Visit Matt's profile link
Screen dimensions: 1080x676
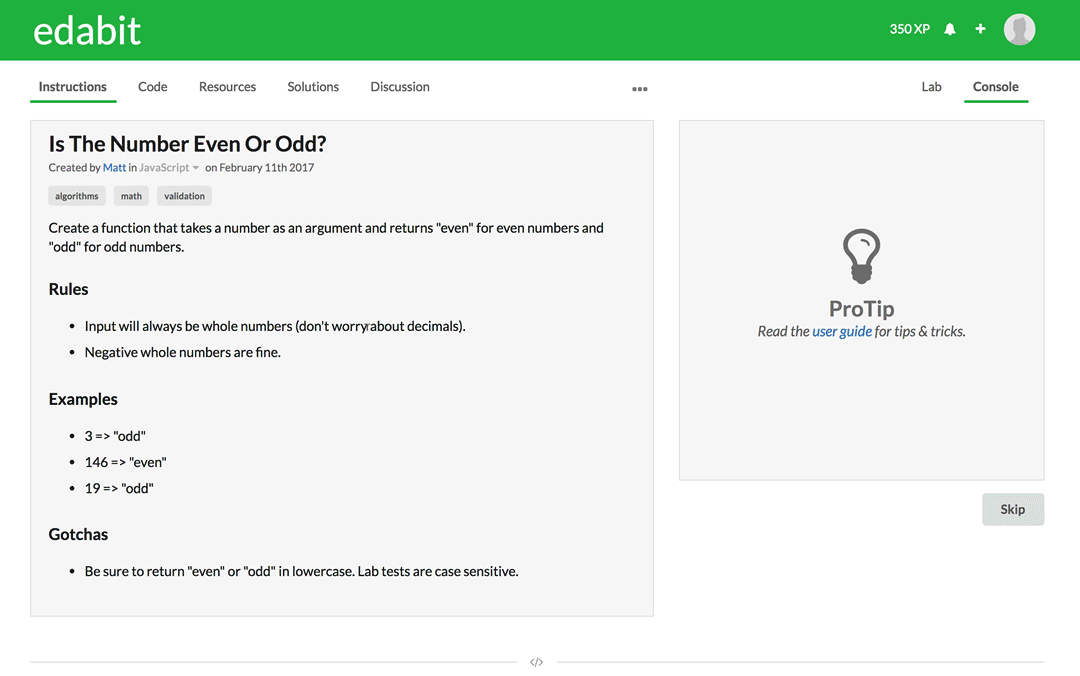(114, 167)
